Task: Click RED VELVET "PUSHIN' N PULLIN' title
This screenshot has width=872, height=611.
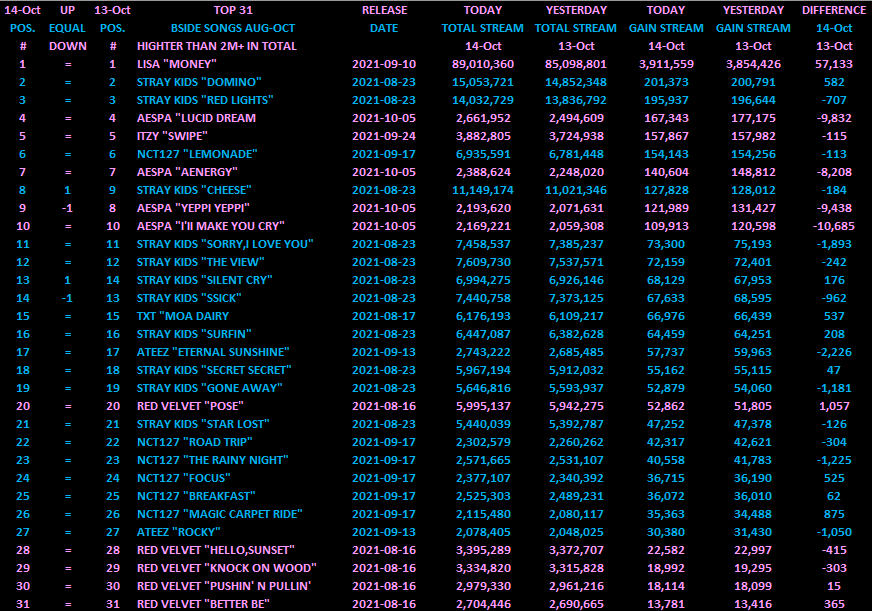Action: (x=224, y=587)
